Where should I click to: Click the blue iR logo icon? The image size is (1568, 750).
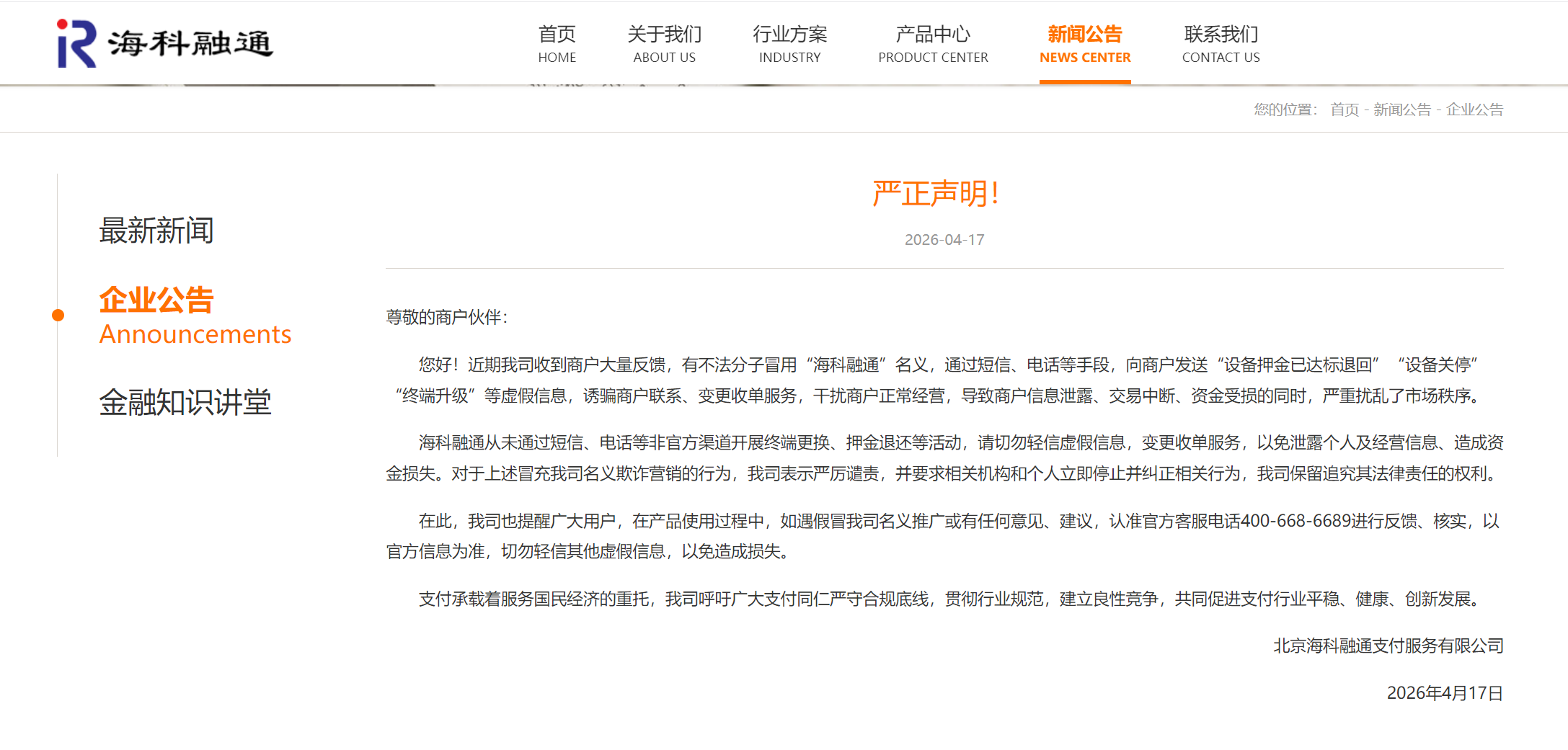pyautogui.click(x=76, y=43)
